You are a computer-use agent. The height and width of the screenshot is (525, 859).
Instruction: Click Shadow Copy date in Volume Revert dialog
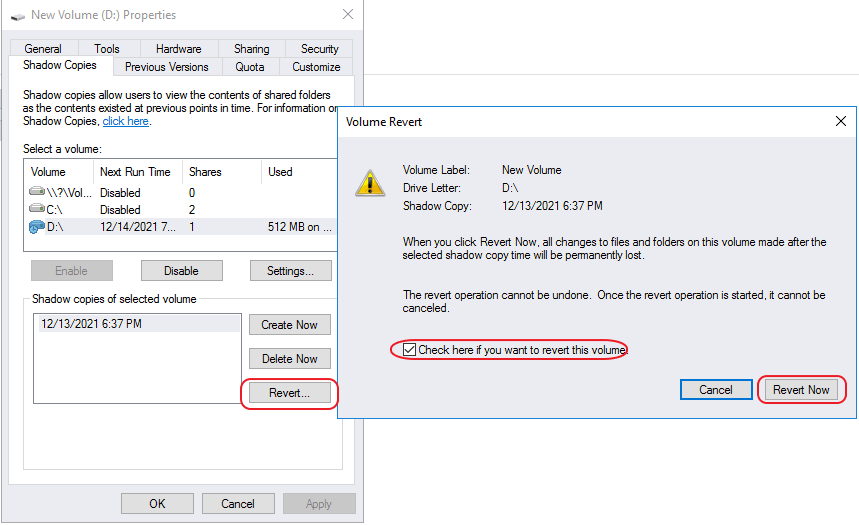tap(552, 206)
